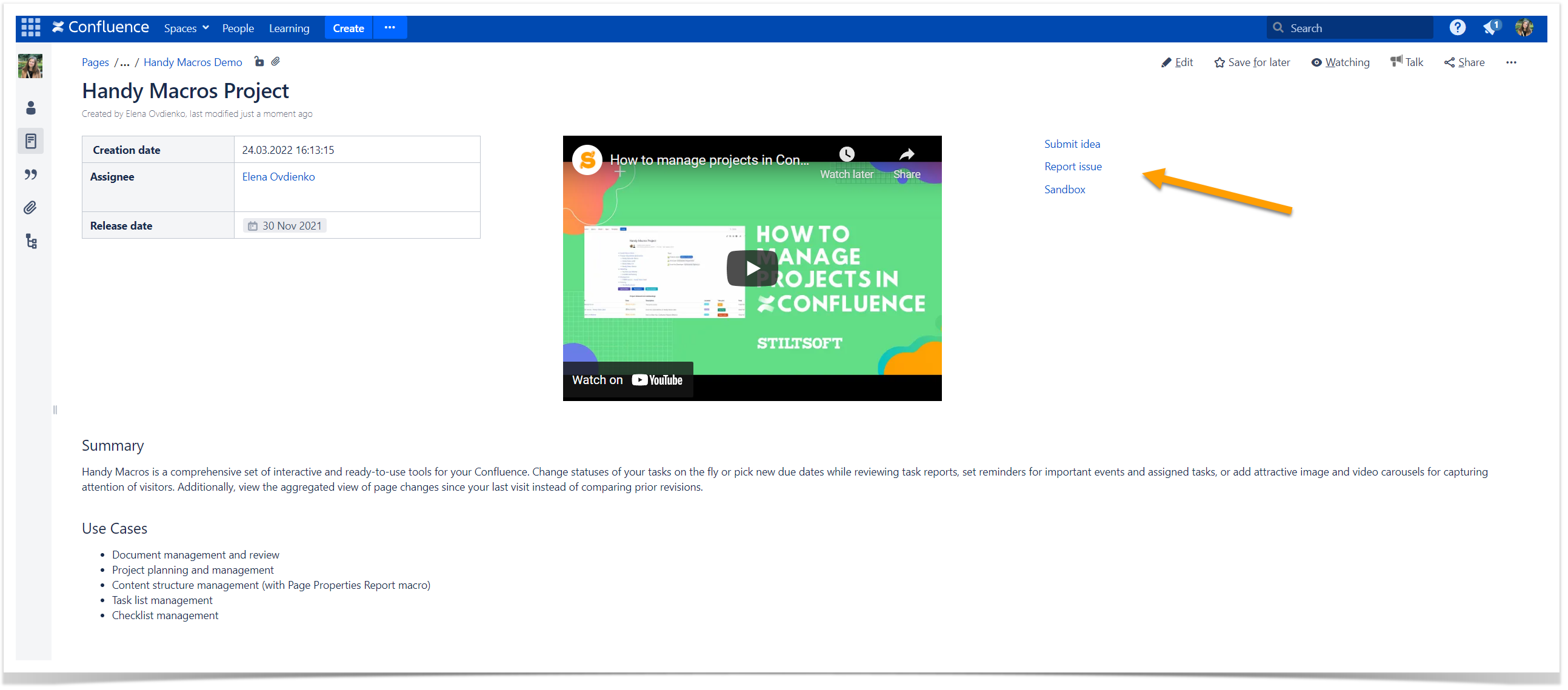
Task: Go to Confluence home via logo
Action: (101, 27)
